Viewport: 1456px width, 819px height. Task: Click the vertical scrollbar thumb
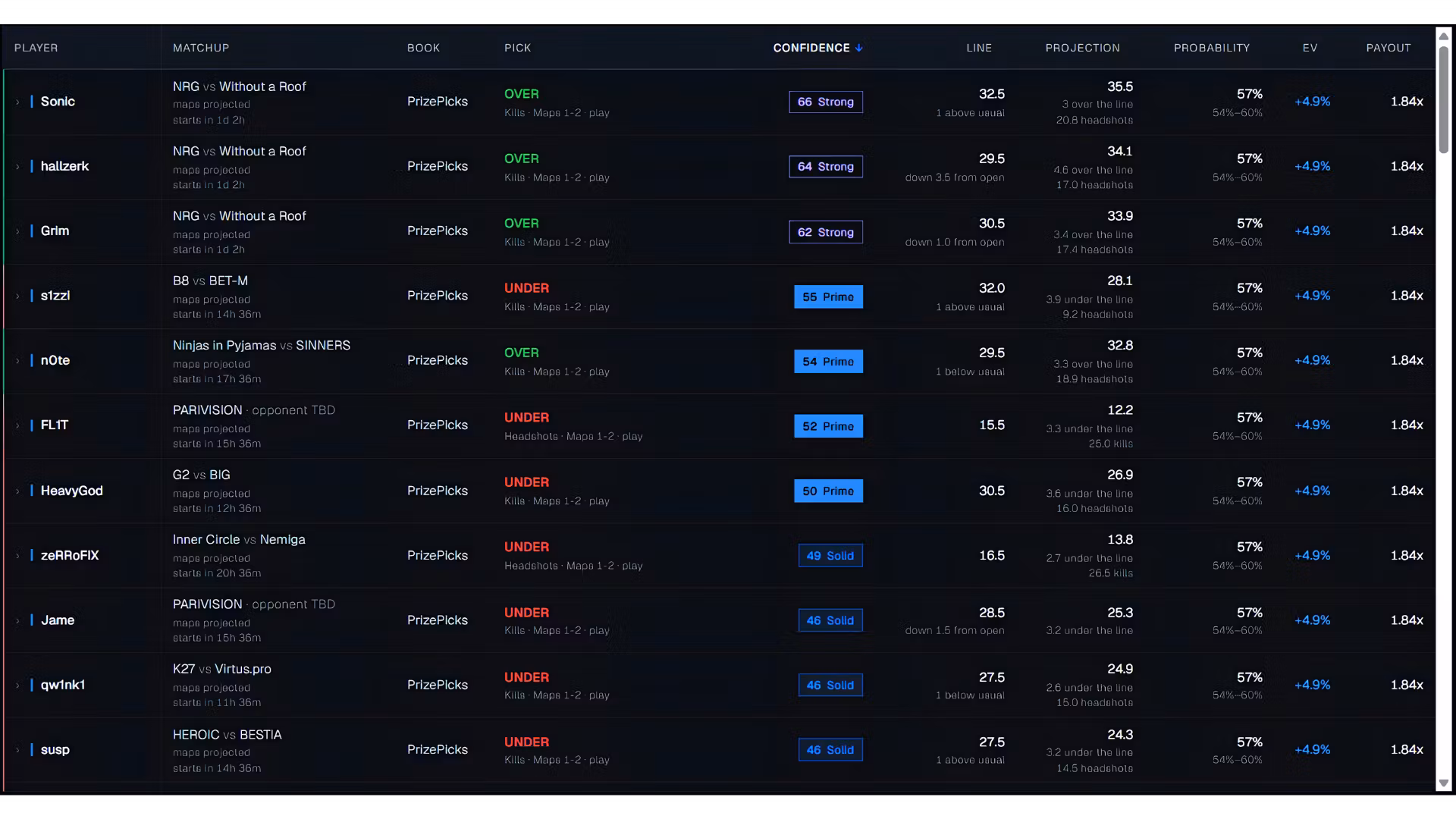click(1443, 100)
